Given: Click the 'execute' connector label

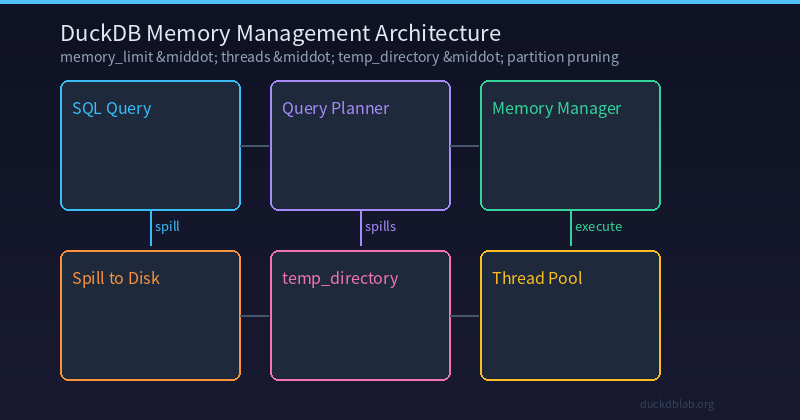Looking at the screenshot, I should point(598,227).
